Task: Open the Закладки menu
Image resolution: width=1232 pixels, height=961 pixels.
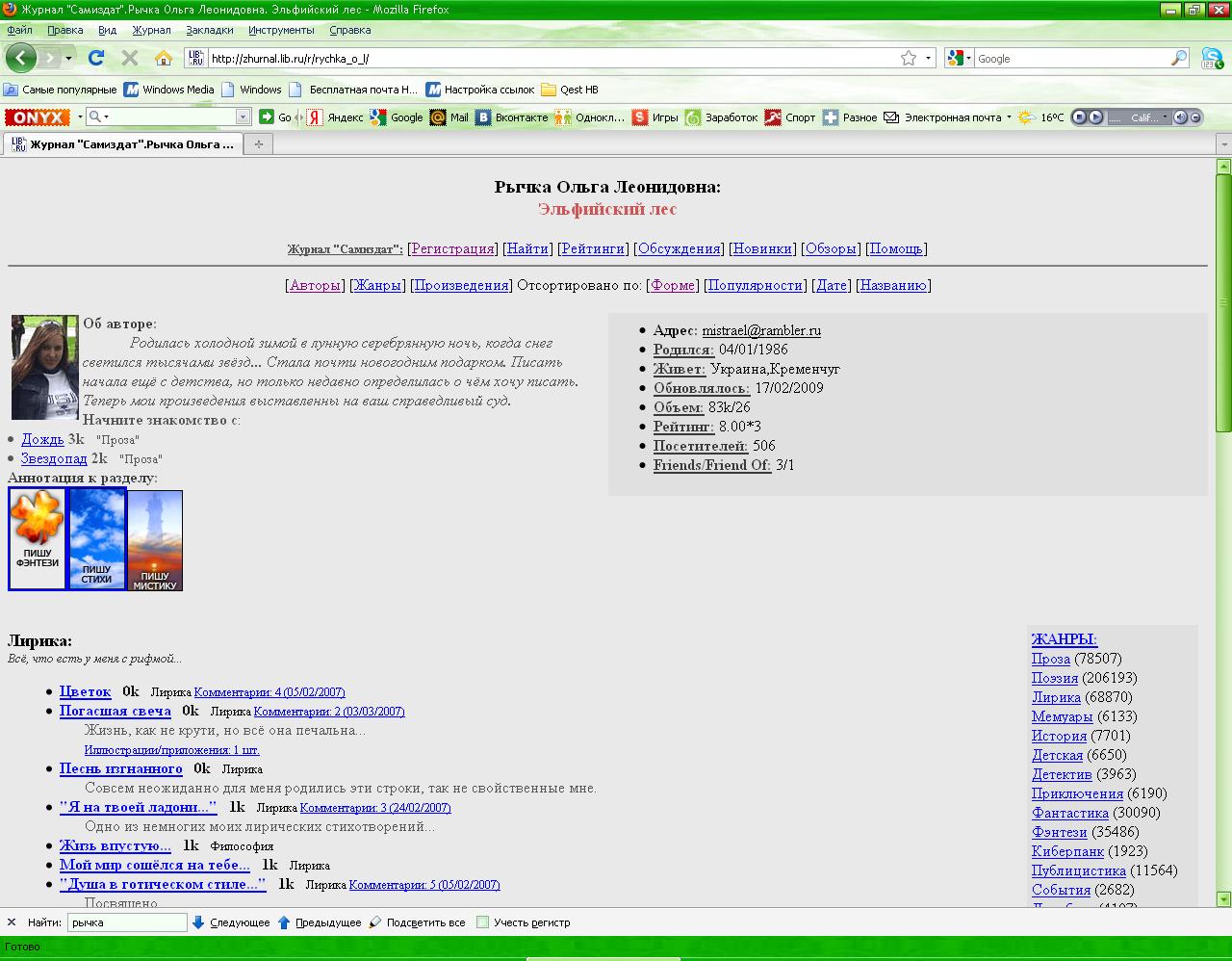Action: point(209,30)
